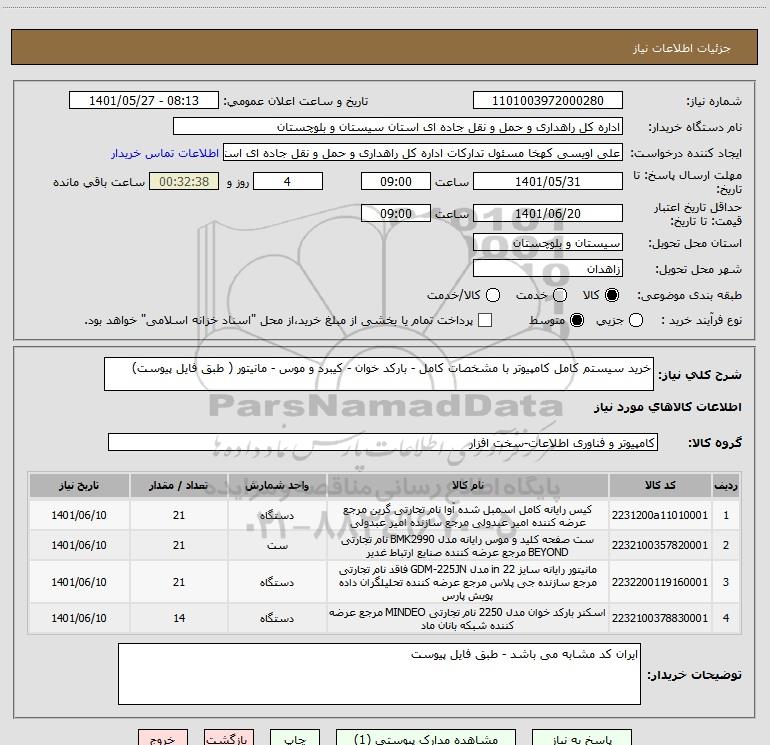
Task: Click the GDM-225JN monitor item name
Action: coord(468,582)
